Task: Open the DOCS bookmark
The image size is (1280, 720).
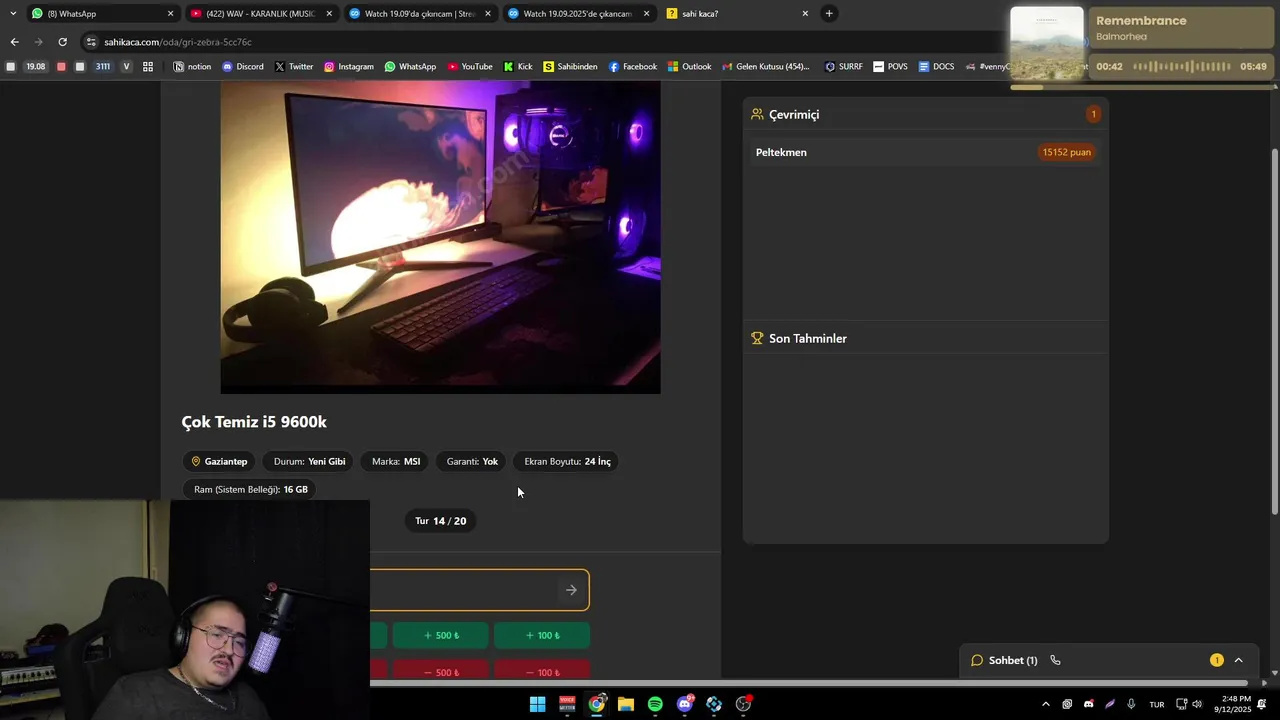Action: pos(936,67)
